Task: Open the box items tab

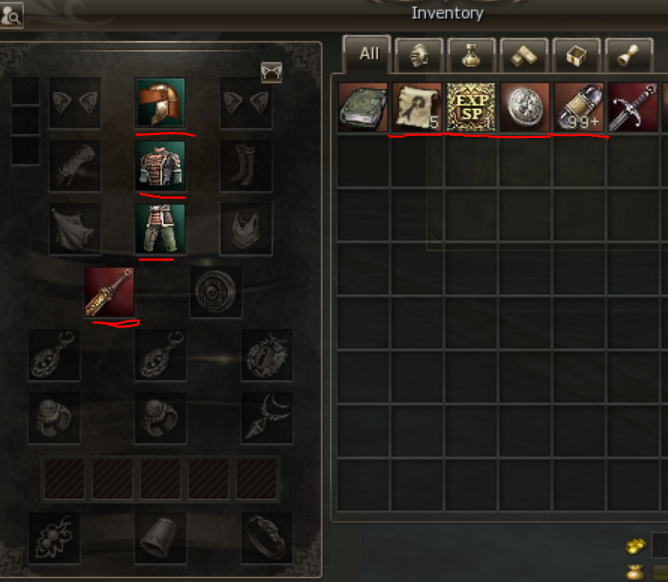Action: point(576,55)
